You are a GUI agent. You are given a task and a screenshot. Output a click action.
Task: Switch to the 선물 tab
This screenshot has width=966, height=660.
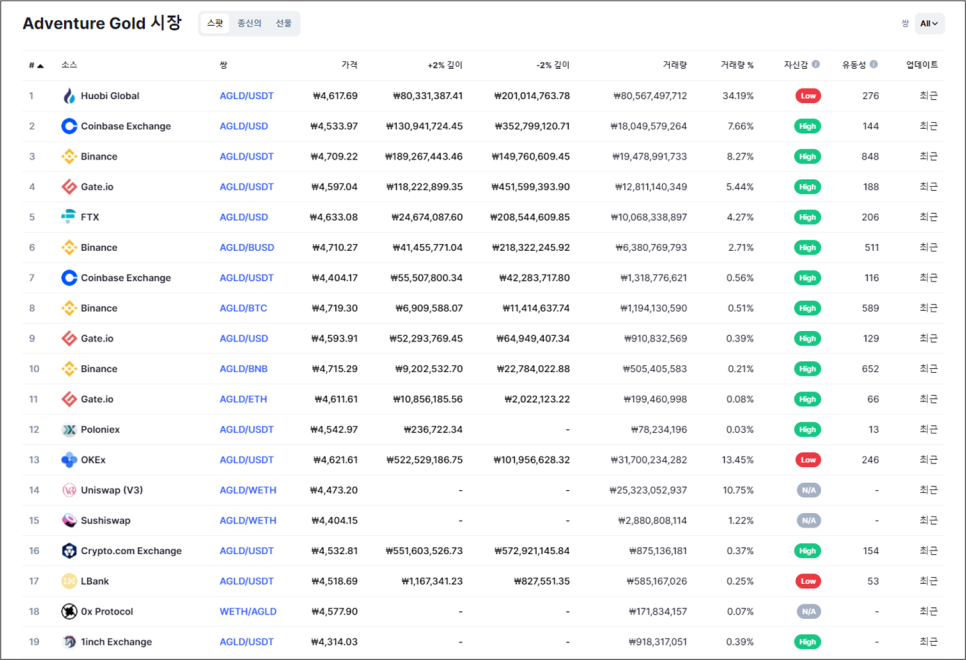coord(283,23)
